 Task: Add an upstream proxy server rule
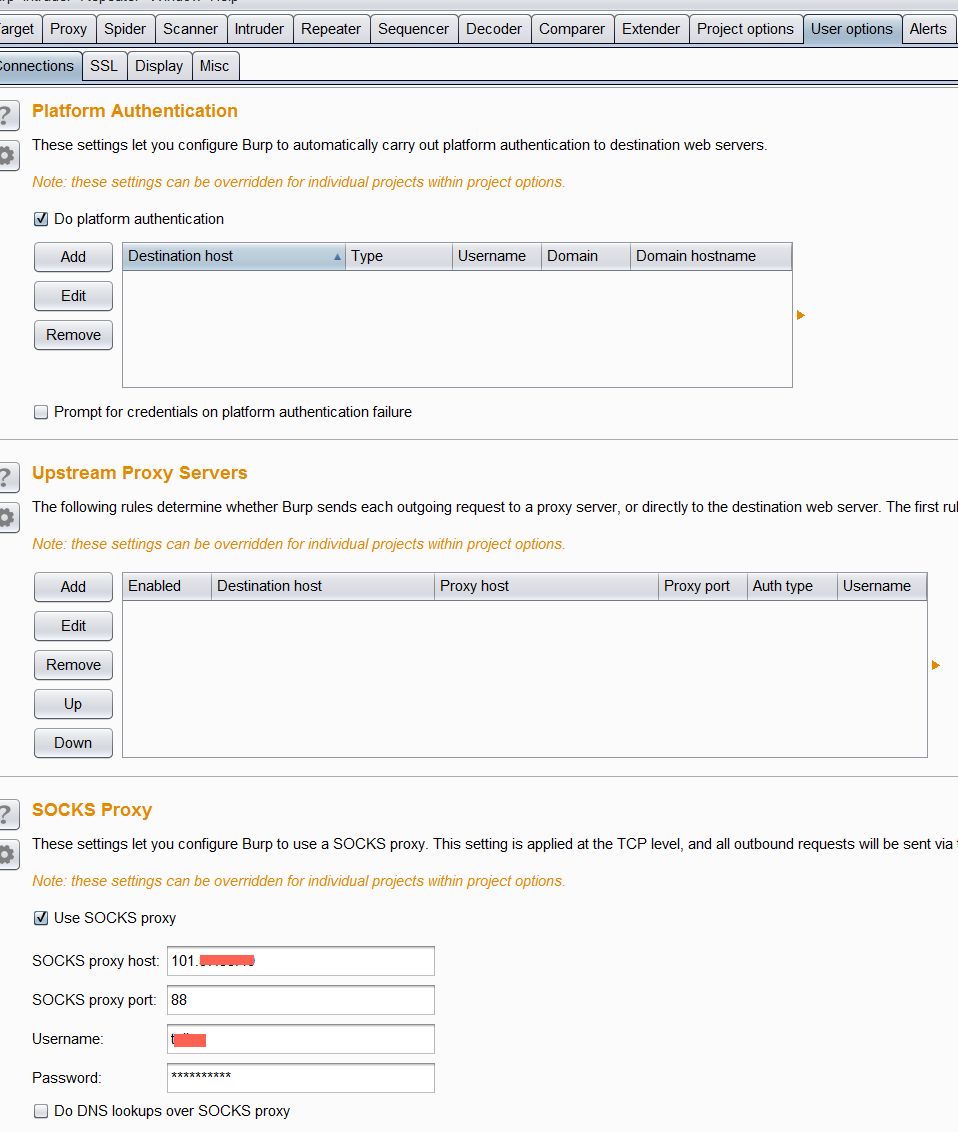74,587
